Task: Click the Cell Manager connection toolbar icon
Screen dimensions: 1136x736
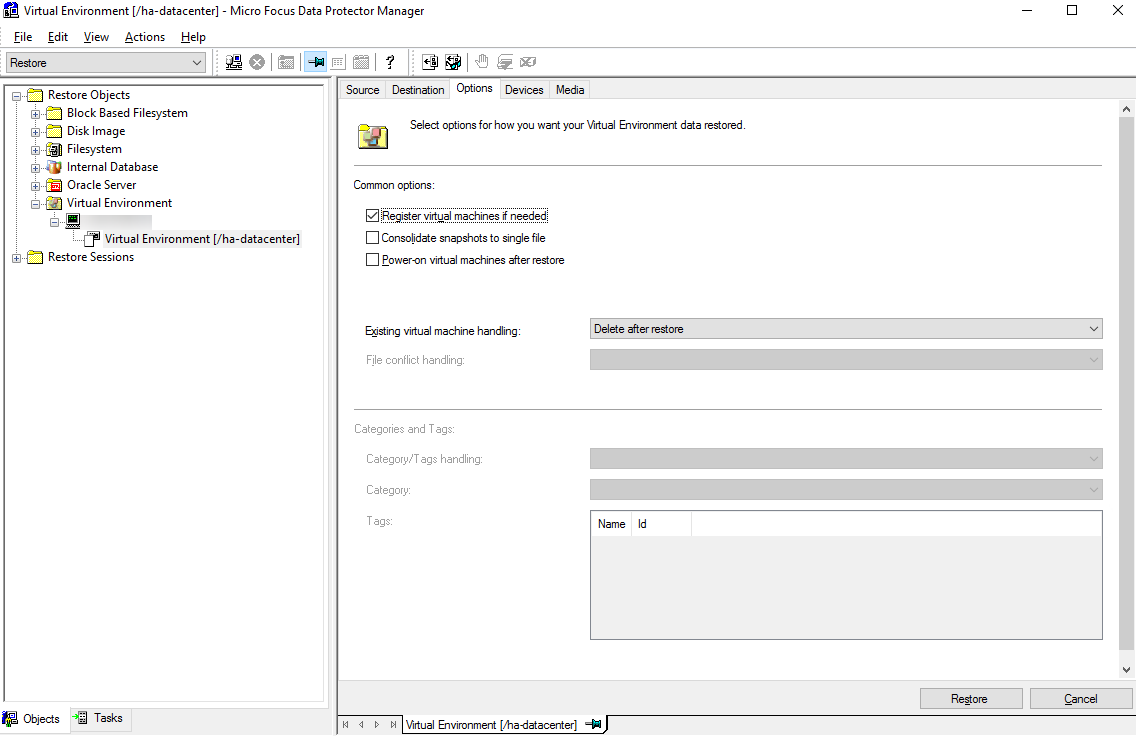Action: pyautogui.click(x=234, y=62)
